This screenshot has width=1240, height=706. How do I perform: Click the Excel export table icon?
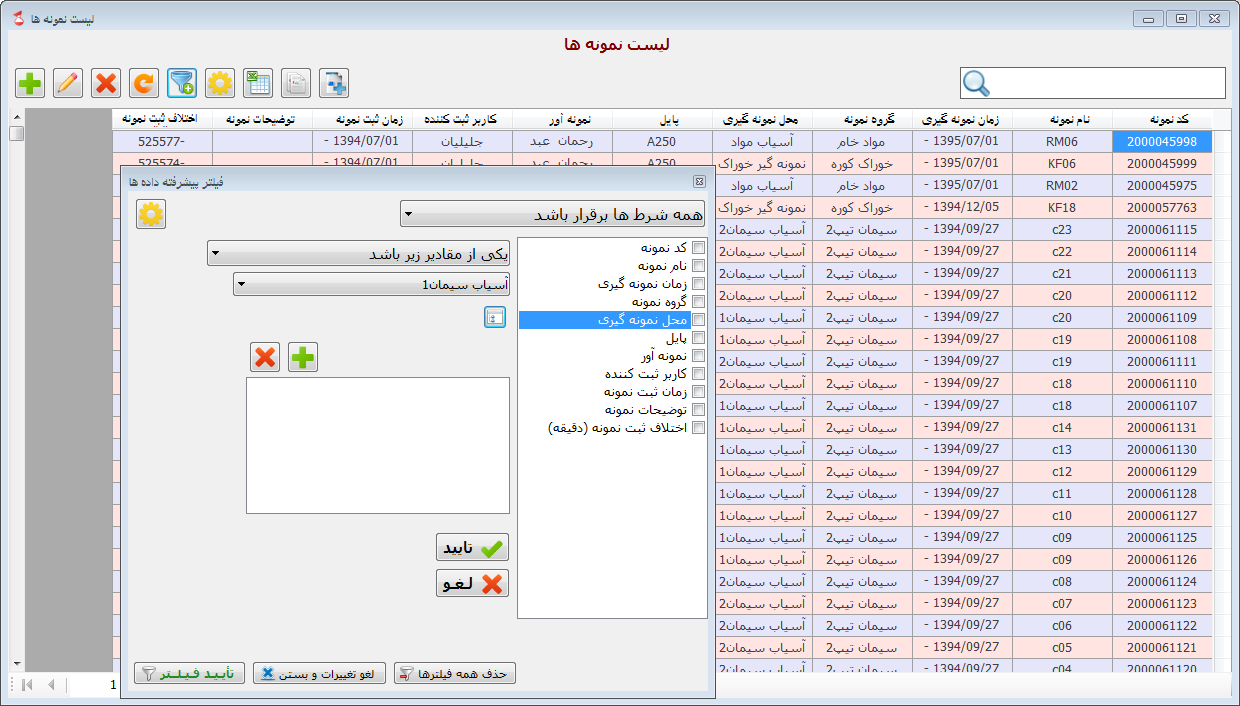[258, 83]
